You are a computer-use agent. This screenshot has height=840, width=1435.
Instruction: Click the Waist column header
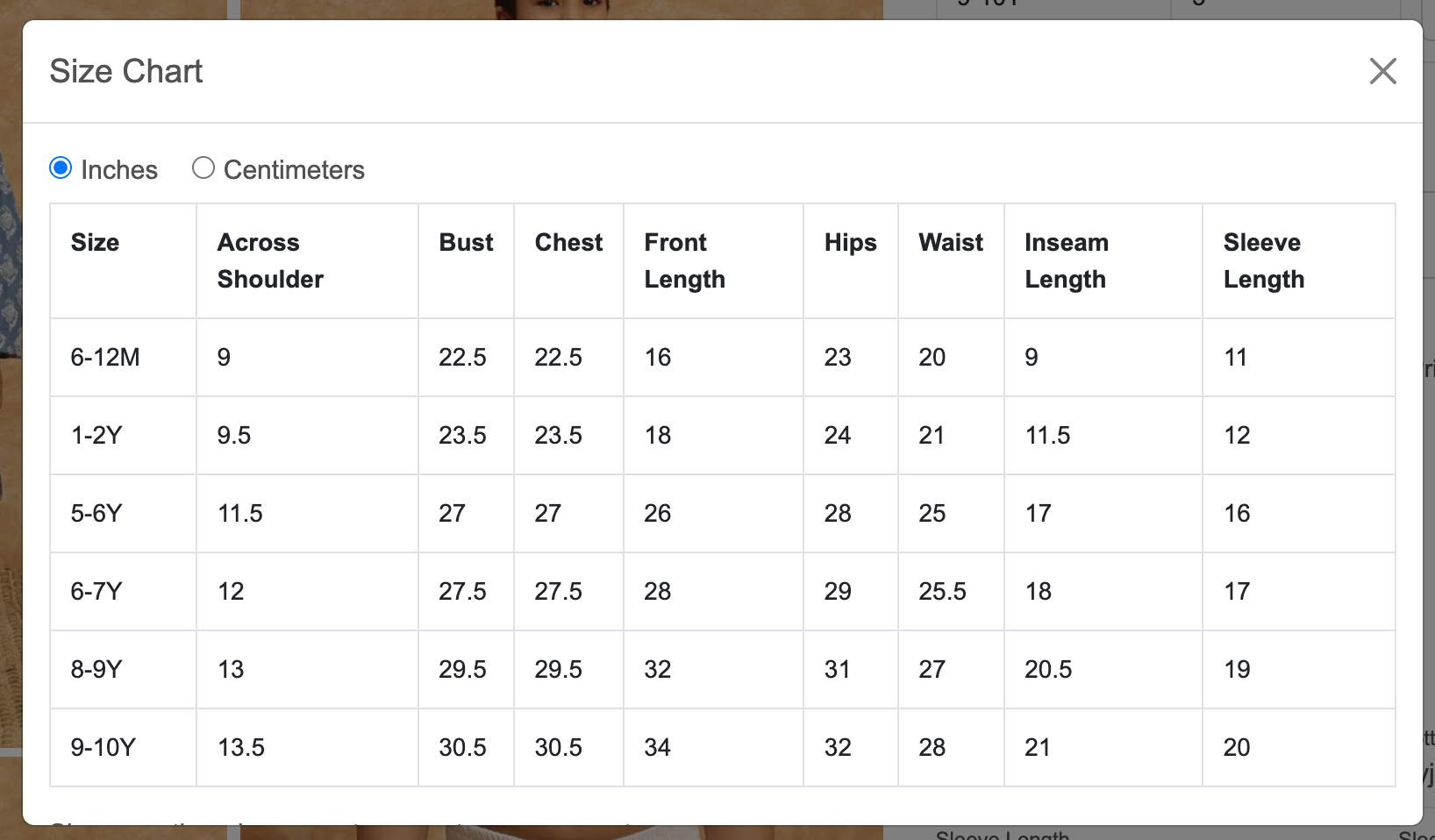951,242
